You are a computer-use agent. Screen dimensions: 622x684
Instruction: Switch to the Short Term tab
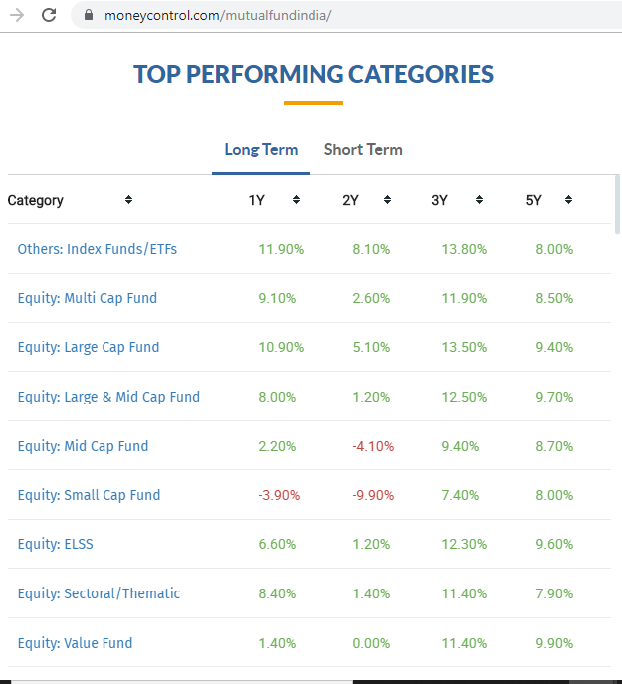pos(363,150)
